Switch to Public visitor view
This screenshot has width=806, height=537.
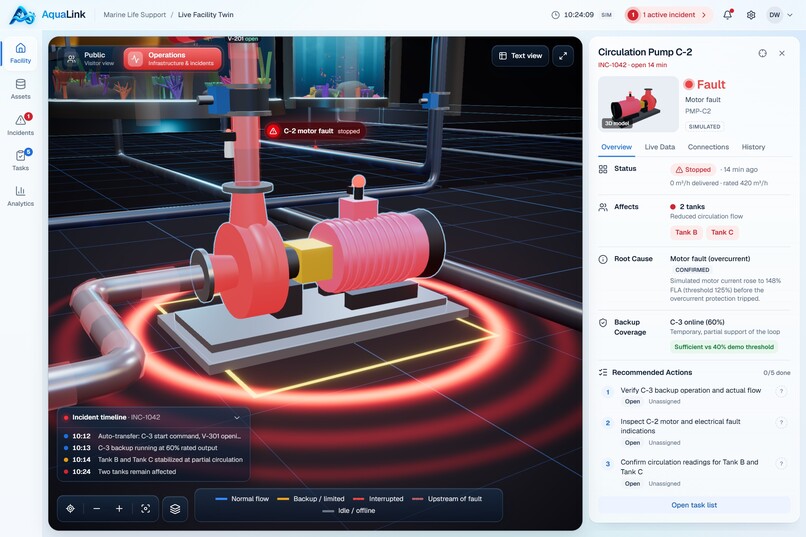(x=91, y=59)
